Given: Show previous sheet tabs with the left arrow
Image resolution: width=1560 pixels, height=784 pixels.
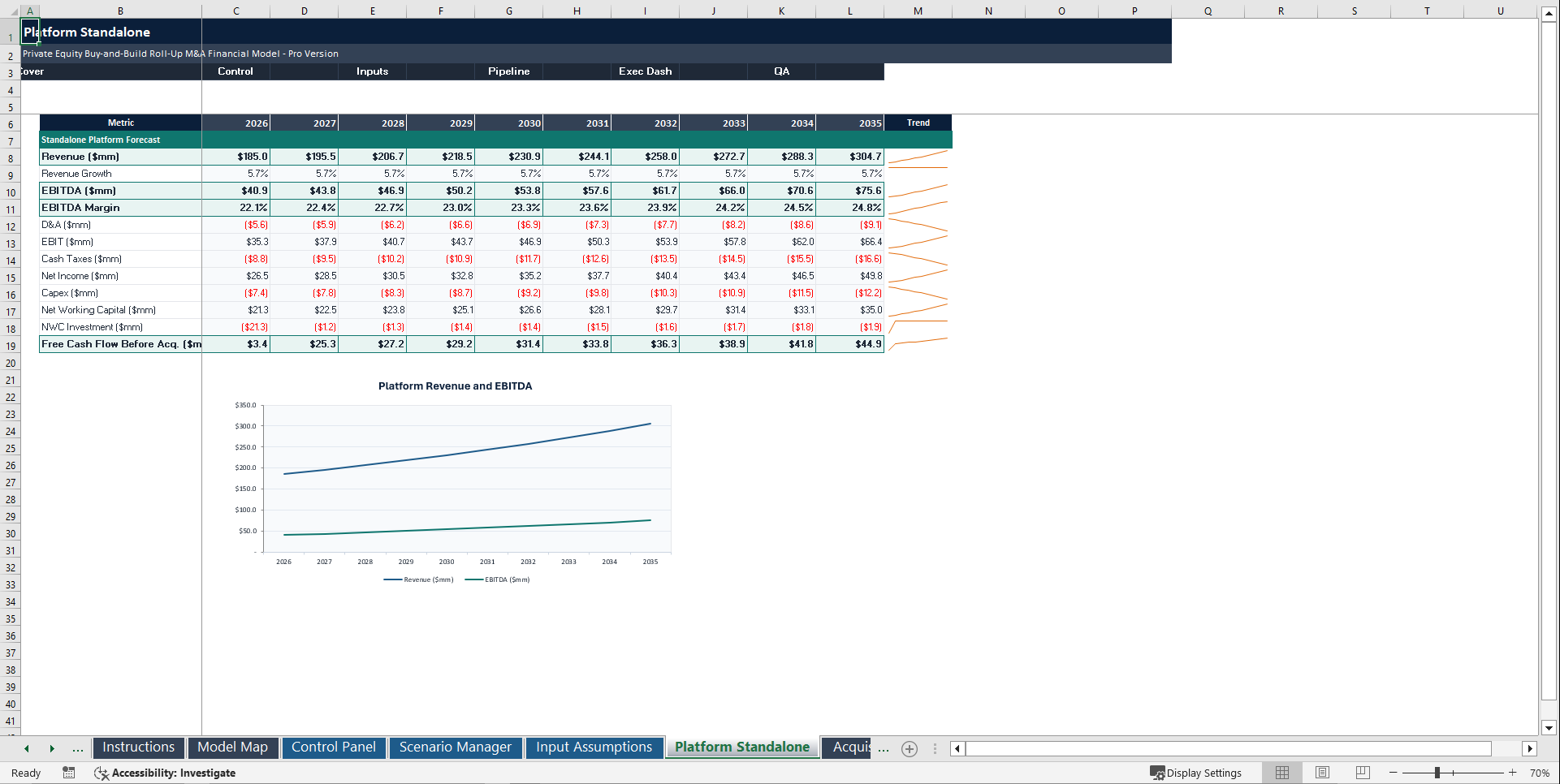Looking at the screenshot, I should [27, 749].
